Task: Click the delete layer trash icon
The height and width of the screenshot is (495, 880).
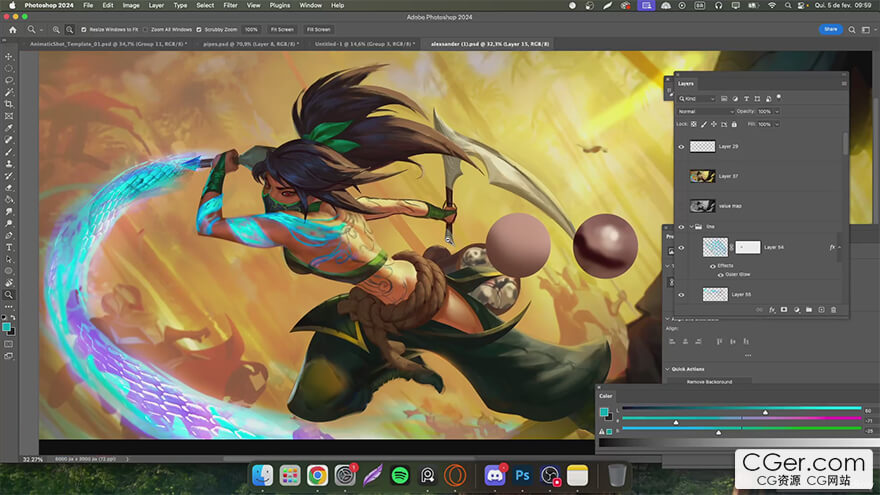Action: click(832, 310)
